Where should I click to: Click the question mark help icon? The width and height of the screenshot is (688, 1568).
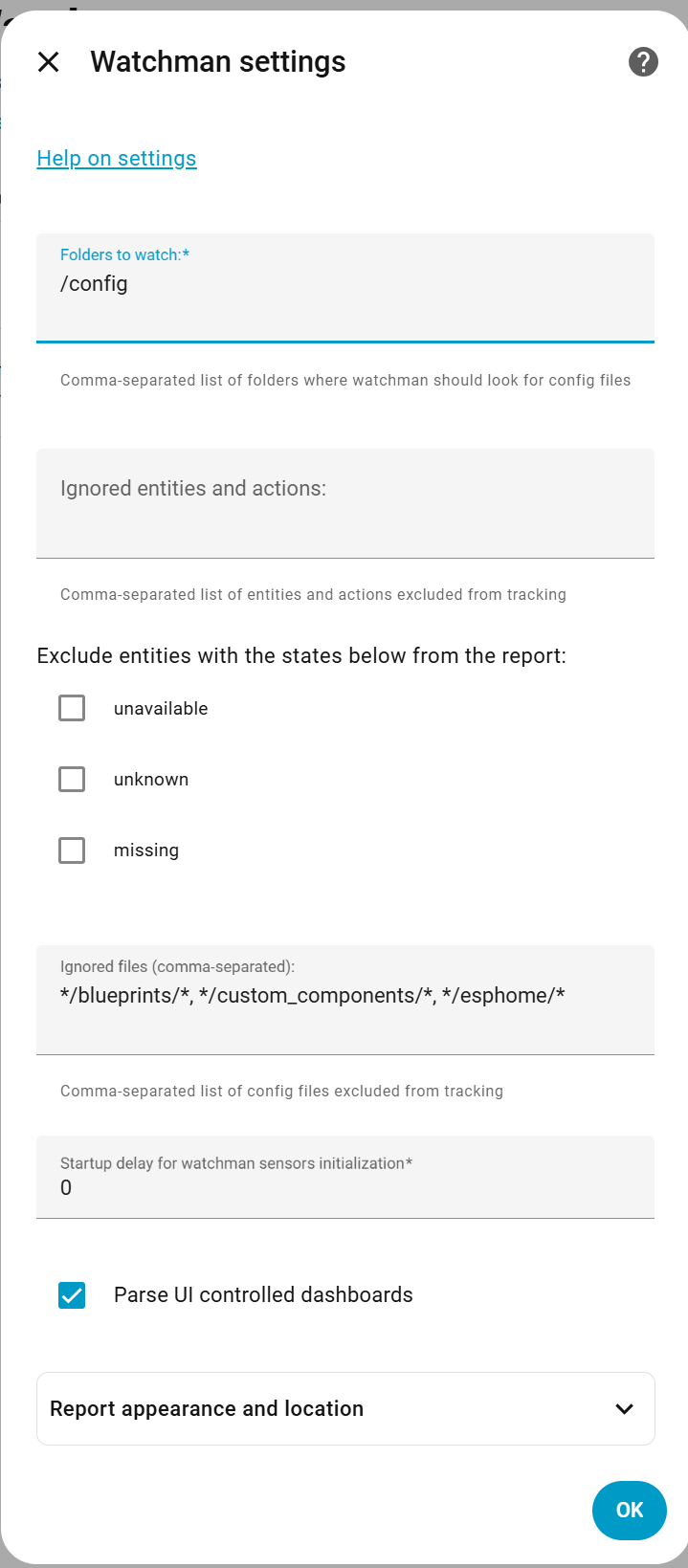pos(643,62)
